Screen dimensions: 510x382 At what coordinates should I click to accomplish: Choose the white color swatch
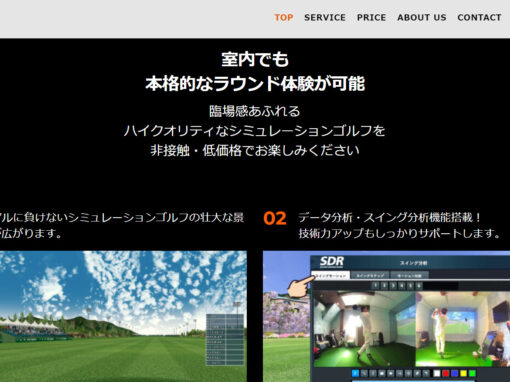pos(436,373)
